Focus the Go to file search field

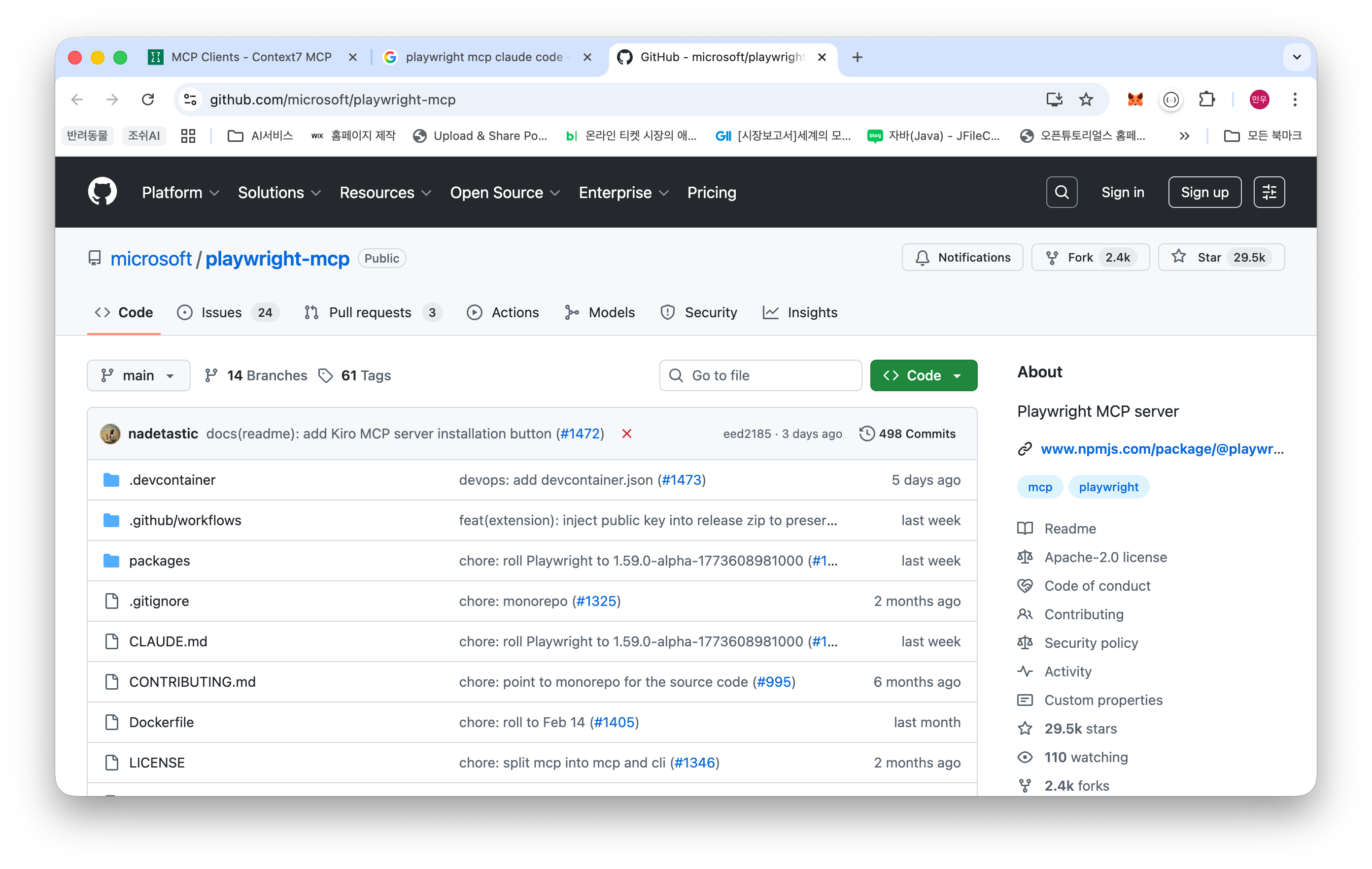click(x=760, y=375)
